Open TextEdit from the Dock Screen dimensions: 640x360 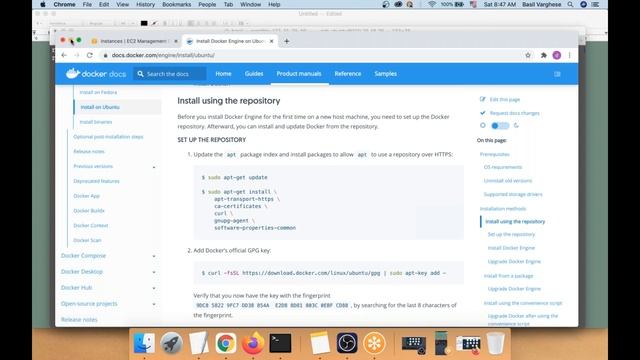coord(198,343)
